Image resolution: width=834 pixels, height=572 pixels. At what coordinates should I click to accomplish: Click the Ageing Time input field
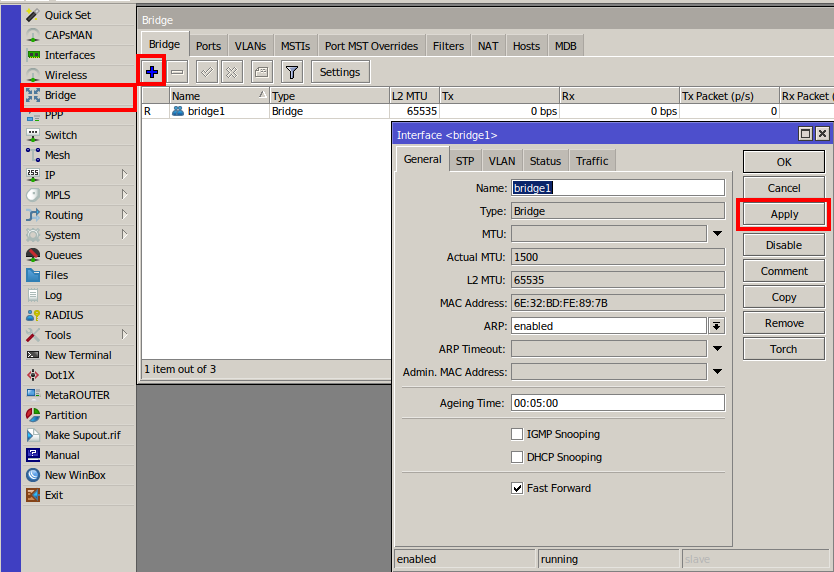[x=617, y=403]
